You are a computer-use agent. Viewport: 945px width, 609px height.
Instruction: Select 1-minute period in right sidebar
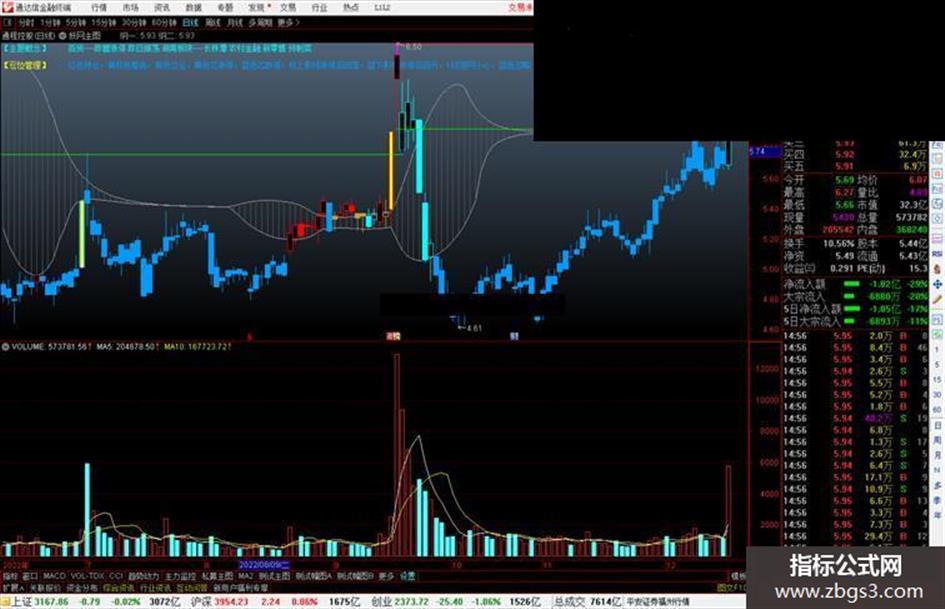pos(937,350)
